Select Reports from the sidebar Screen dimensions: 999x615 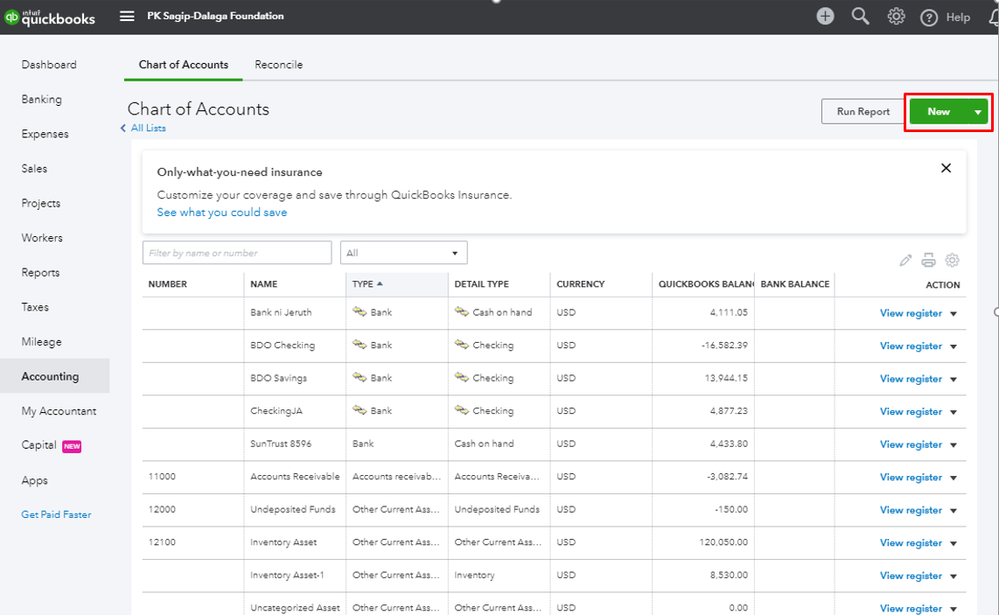40,272
